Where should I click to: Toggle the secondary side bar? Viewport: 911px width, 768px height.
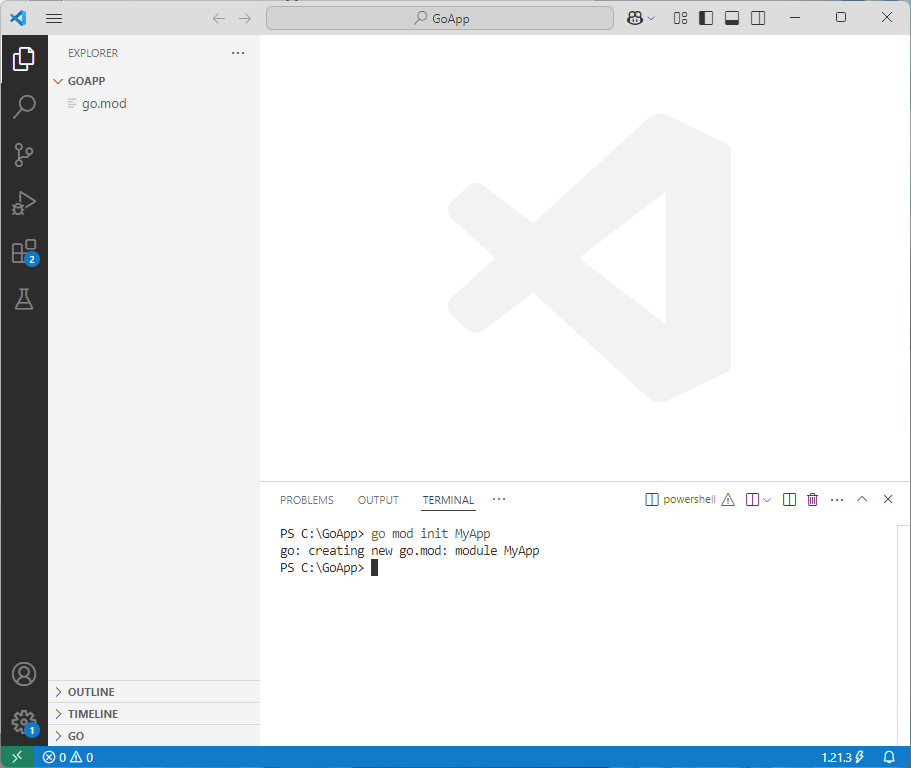pos(758,19)
